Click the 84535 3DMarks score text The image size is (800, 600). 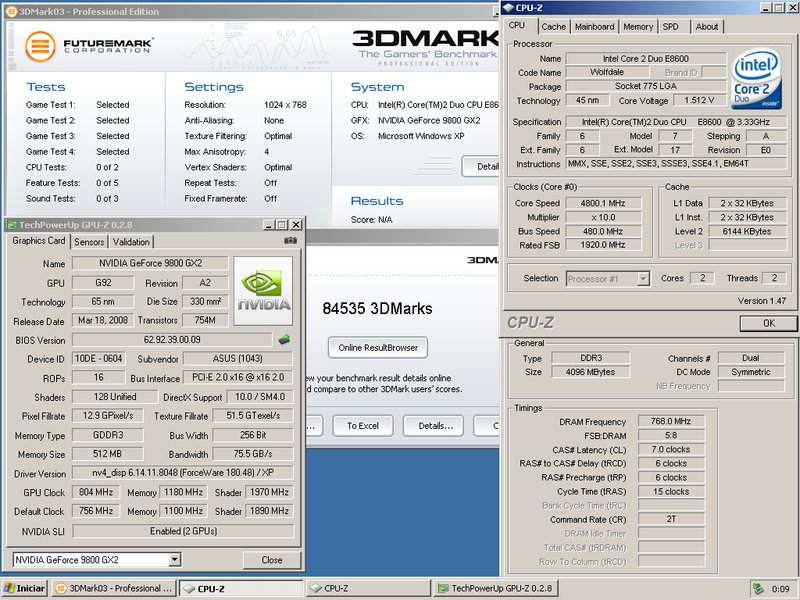coord(377,309)
